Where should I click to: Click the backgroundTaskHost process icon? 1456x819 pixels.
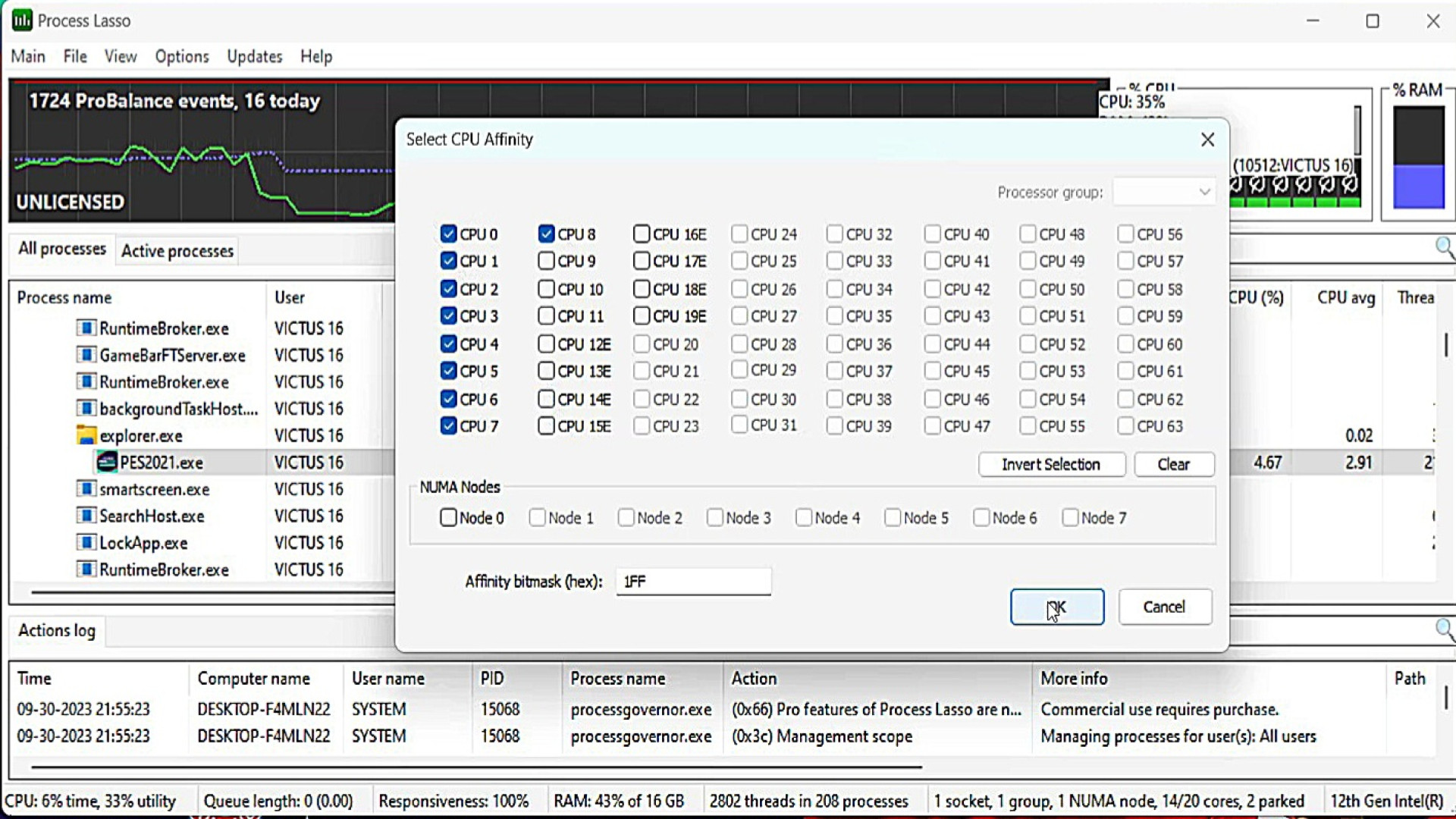(x=86, y=408)
